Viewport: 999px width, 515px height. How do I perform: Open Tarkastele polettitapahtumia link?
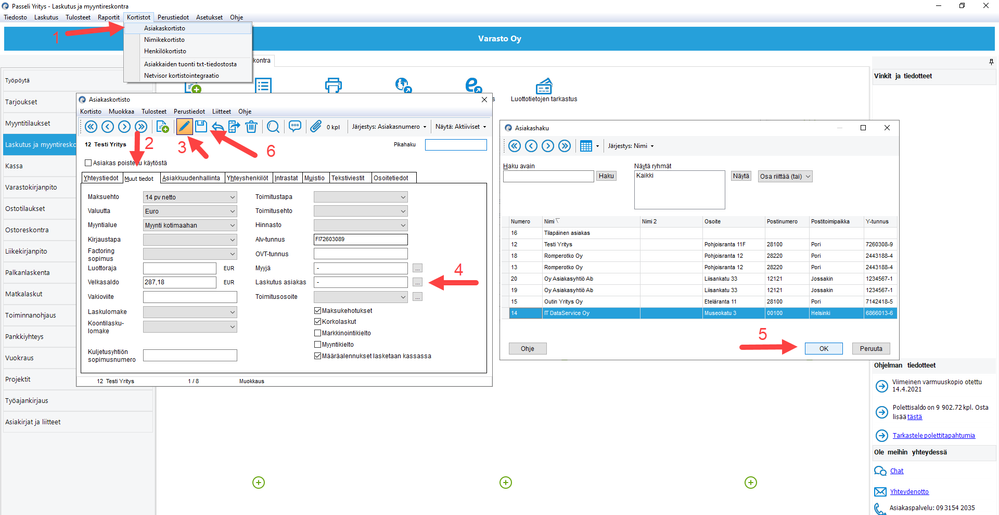click(935, 436)
